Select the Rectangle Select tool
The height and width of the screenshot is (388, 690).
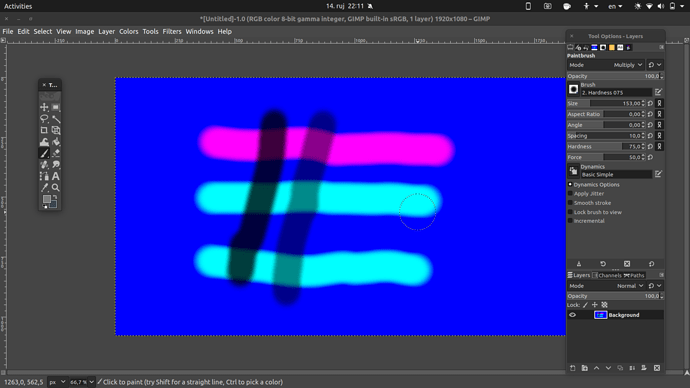[56, 107]
